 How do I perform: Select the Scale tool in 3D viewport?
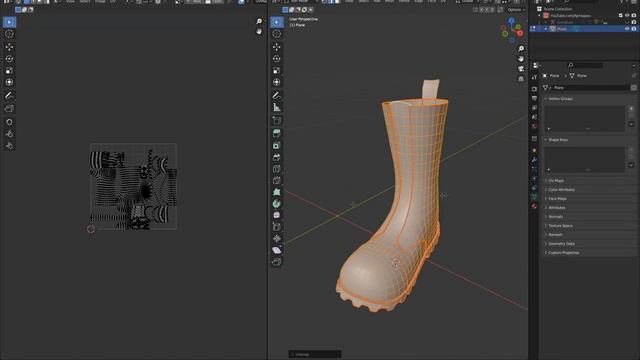click(277, 71)
